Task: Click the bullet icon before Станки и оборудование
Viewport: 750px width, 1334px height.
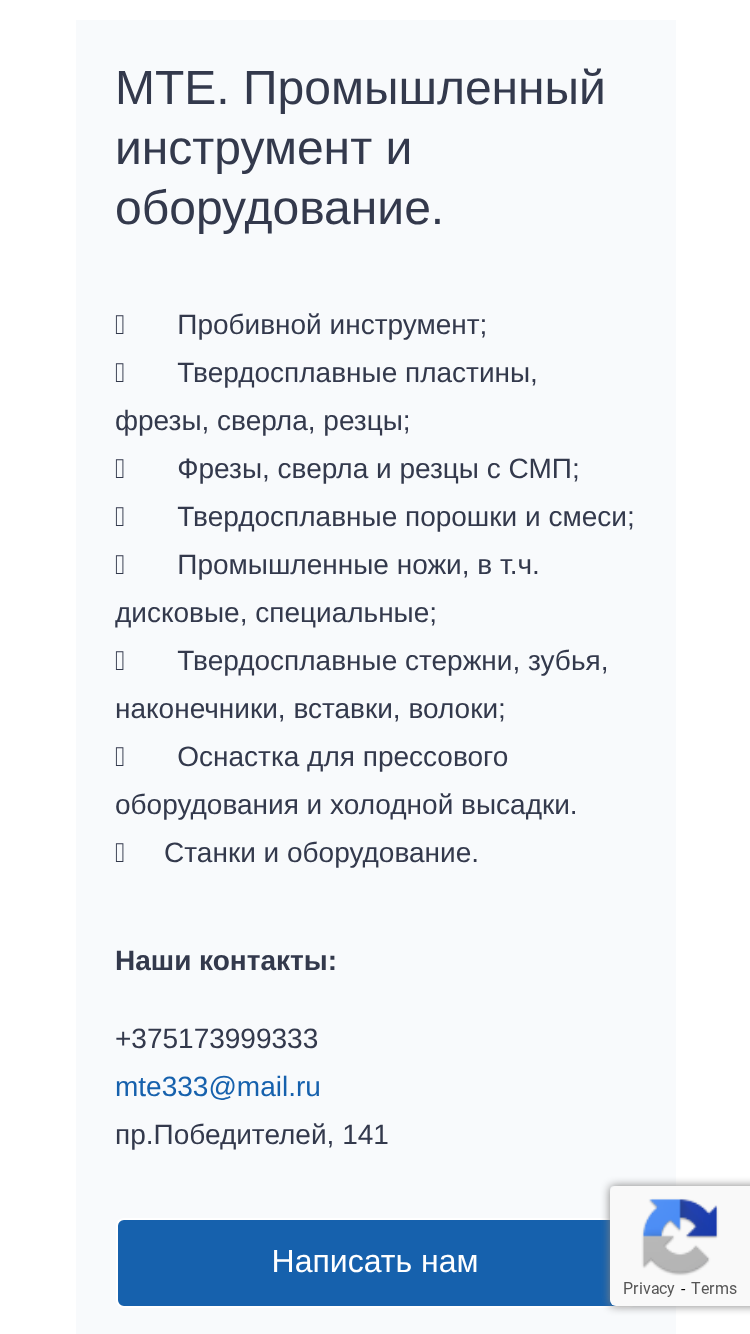Action: (x=120, y=853)
